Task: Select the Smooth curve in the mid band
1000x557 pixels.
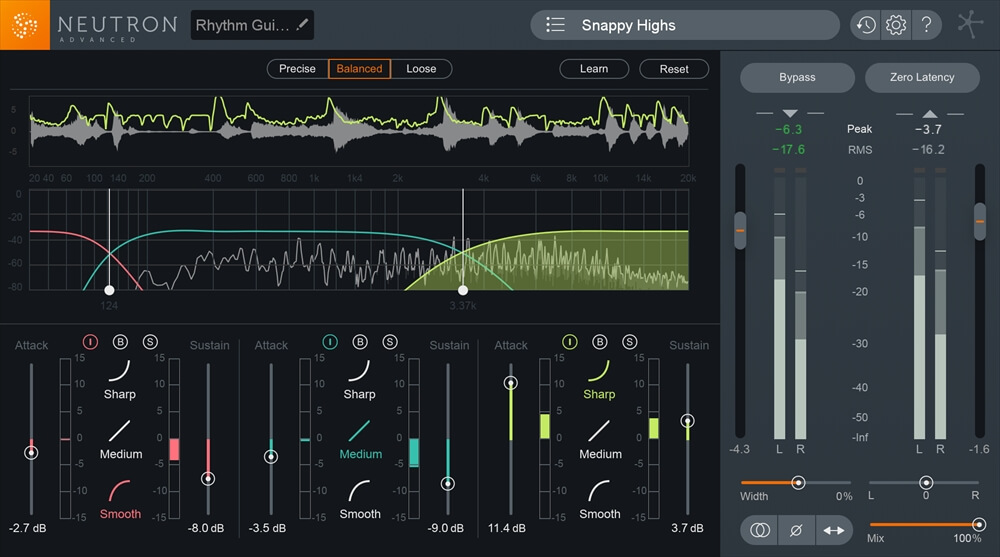Action: (x=359, y=491)
